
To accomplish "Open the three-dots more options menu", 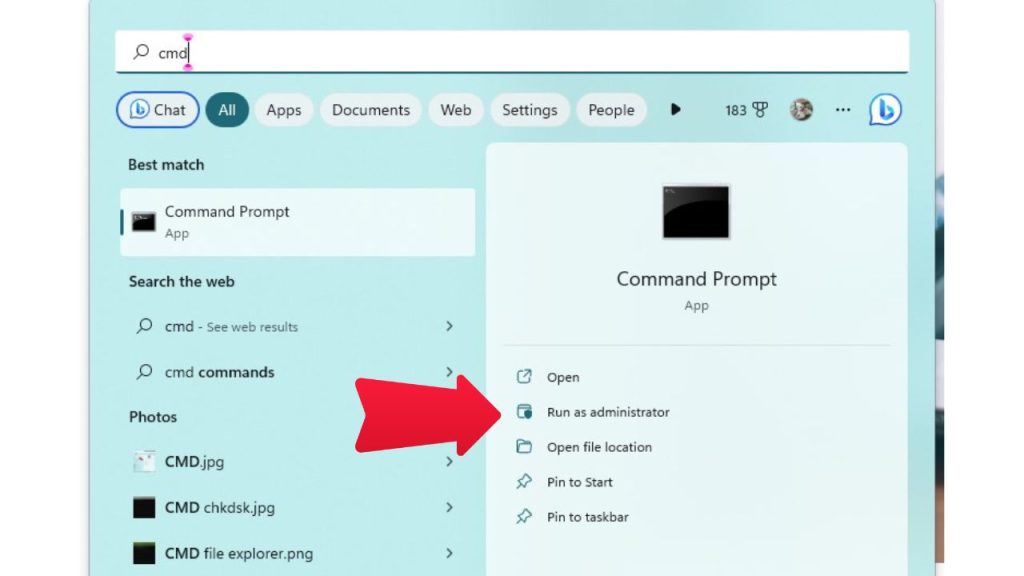I will pyautogui.click(x=843, y=110).
